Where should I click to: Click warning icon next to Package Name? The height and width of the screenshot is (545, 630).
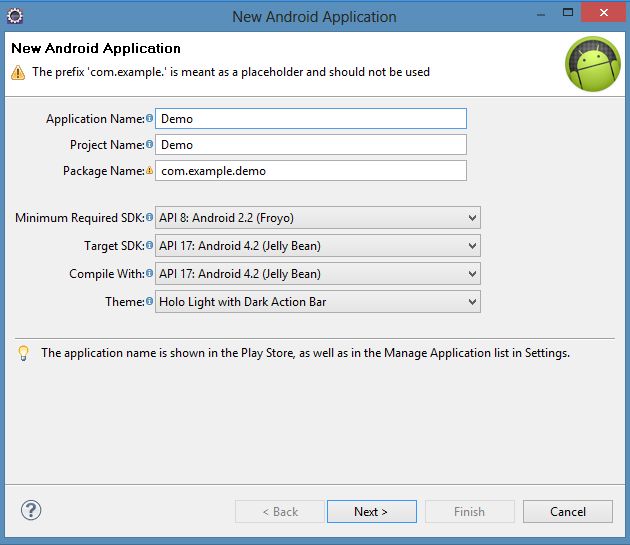tap(150, 170)
